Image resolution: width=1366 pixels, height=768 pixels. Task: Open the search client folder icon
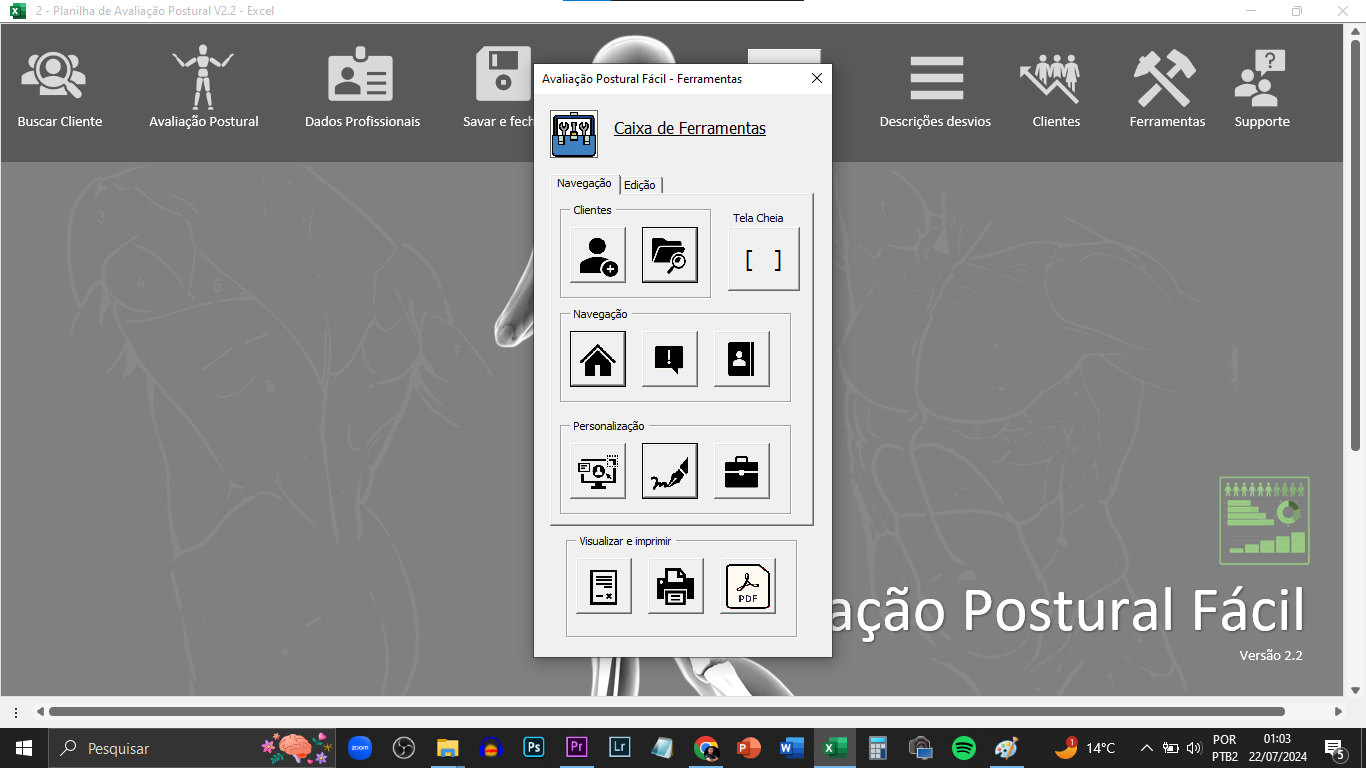[669, 255]
